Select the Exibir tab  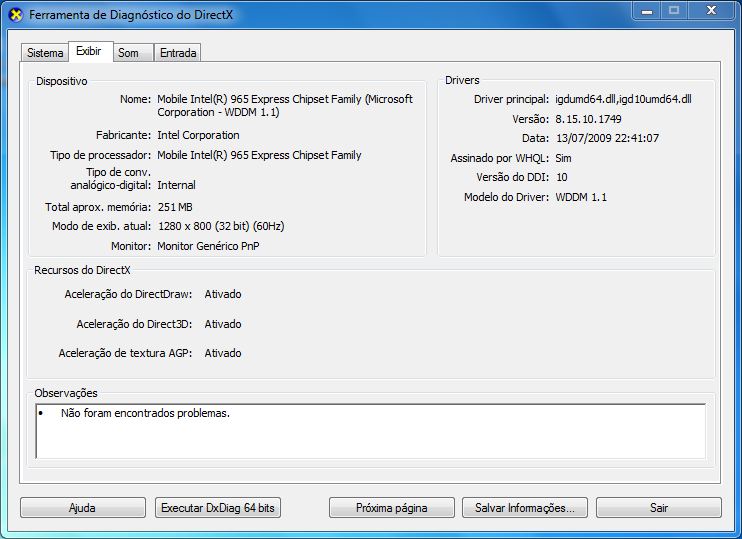pos(88,51)
